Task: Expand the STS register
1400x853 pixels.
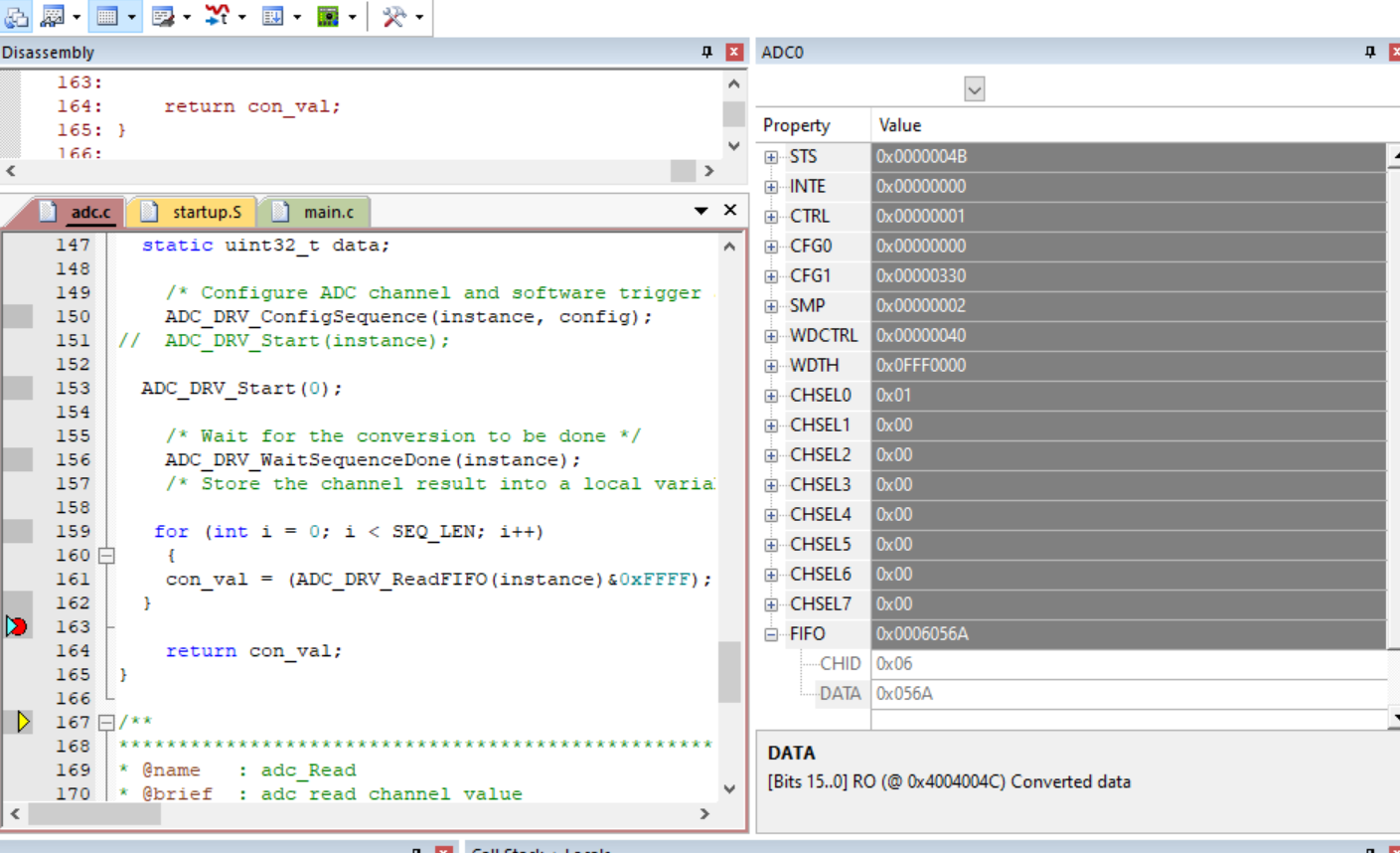Action: point(771,157)
